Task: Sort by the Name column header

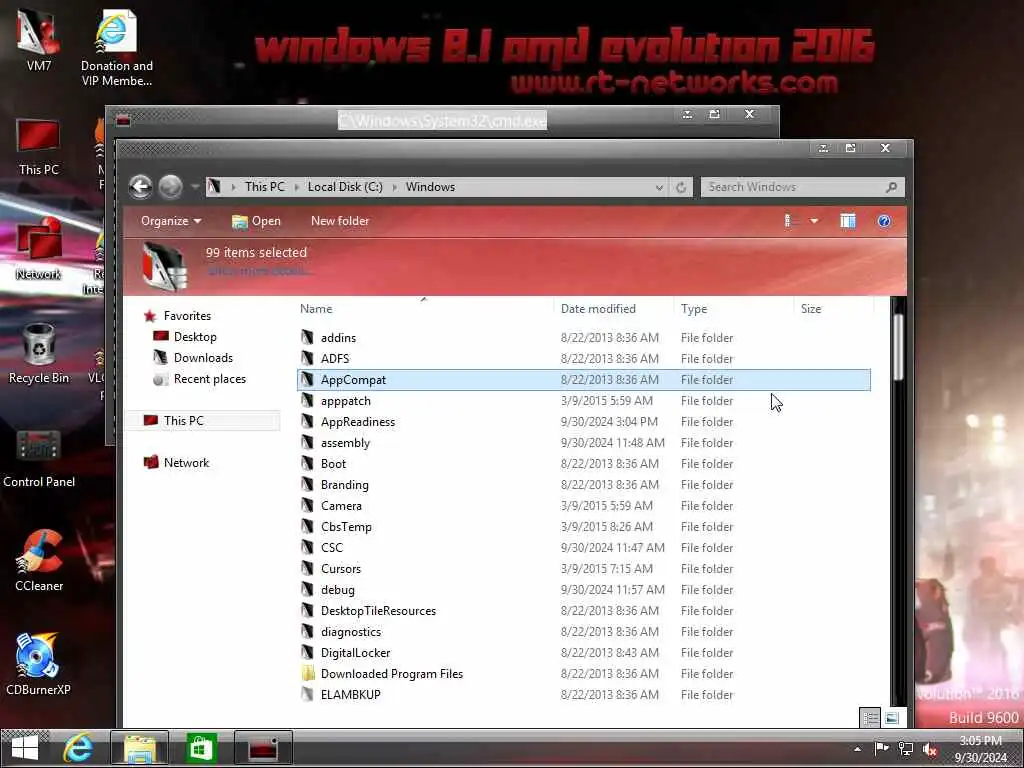Action: pyautogui.click(x=316, y=309)
